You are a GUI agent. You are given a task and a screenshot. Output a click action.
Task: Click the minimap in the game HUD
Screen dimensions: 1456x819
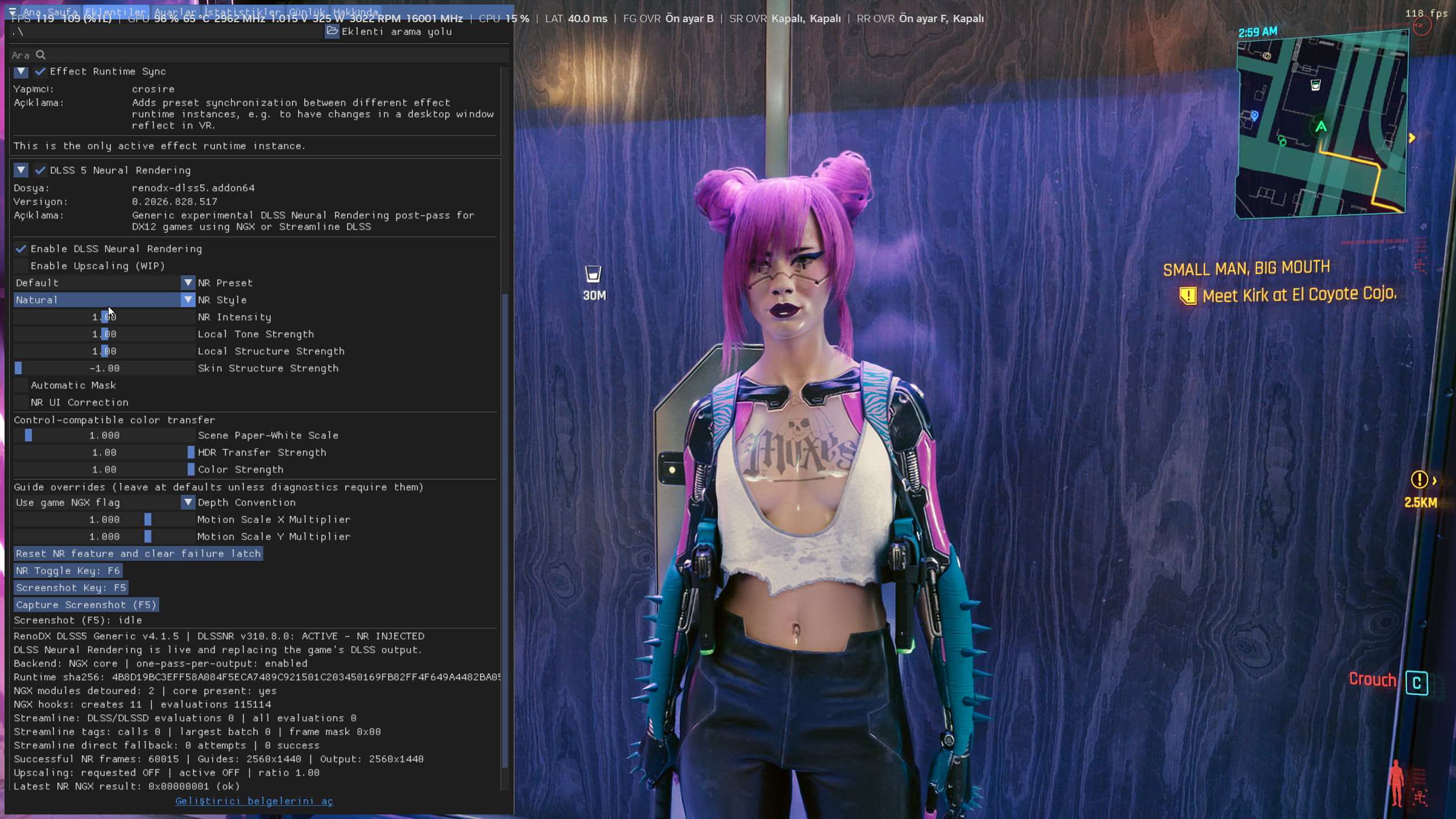click(x=1322, y=125)
